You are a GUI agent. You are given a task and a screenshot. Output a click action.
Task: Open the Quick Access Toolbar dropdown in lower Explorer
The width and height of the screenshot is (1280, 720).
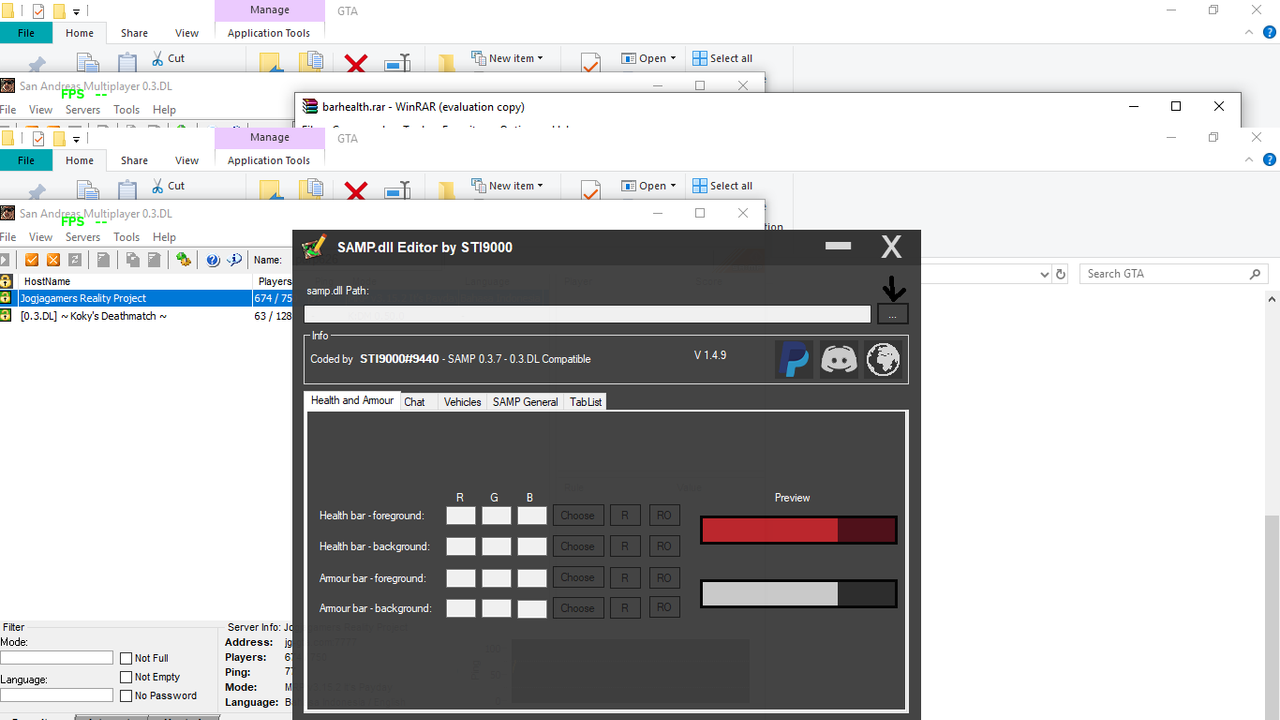pos(77,139)
